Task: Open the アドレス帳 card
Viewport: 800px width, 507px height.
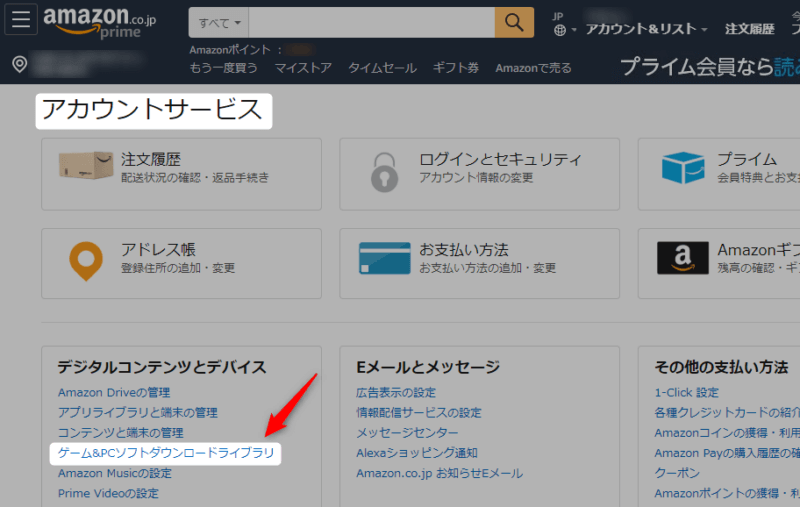Action: (181, 263)
